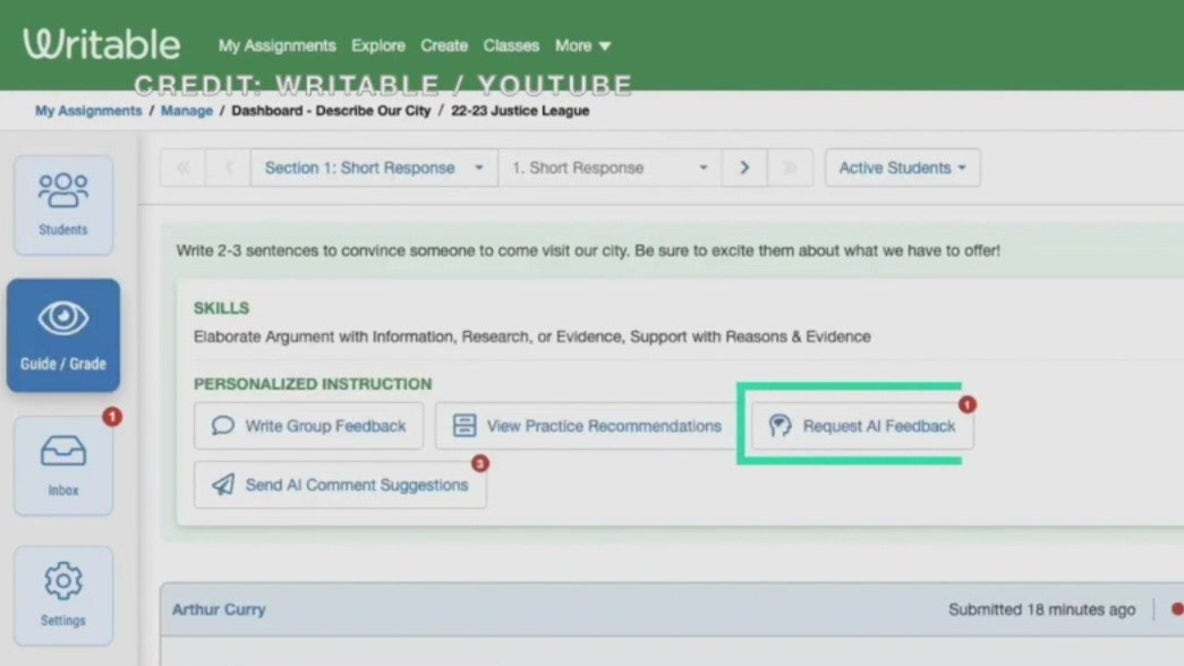1184x666 pixels.
Task: Select Classes in top navigation
Action: pyautogui.click(x=511, y=46)
